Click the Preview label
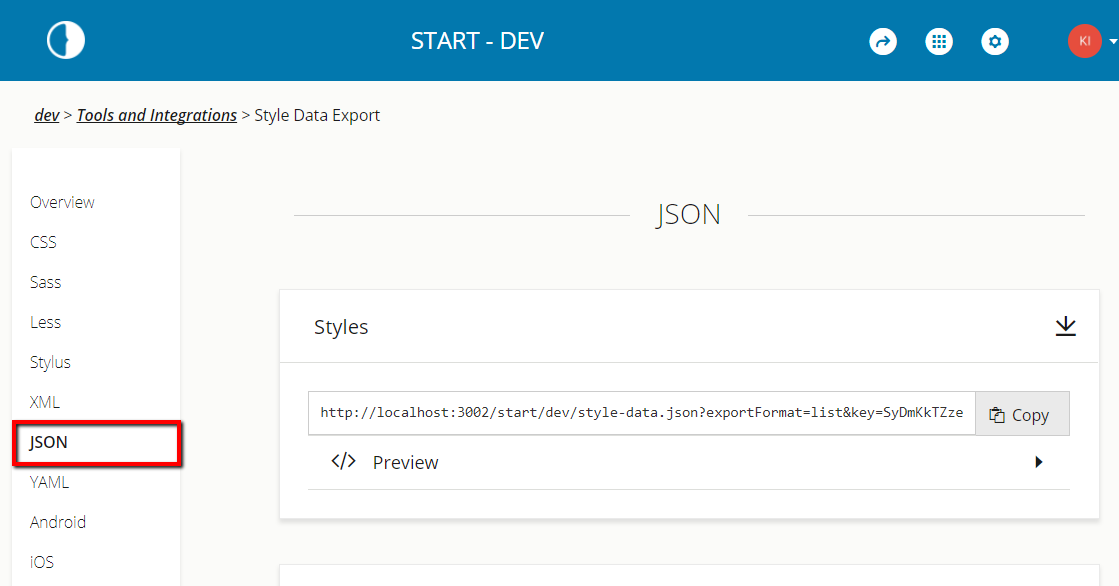 [x=405, y=463]
